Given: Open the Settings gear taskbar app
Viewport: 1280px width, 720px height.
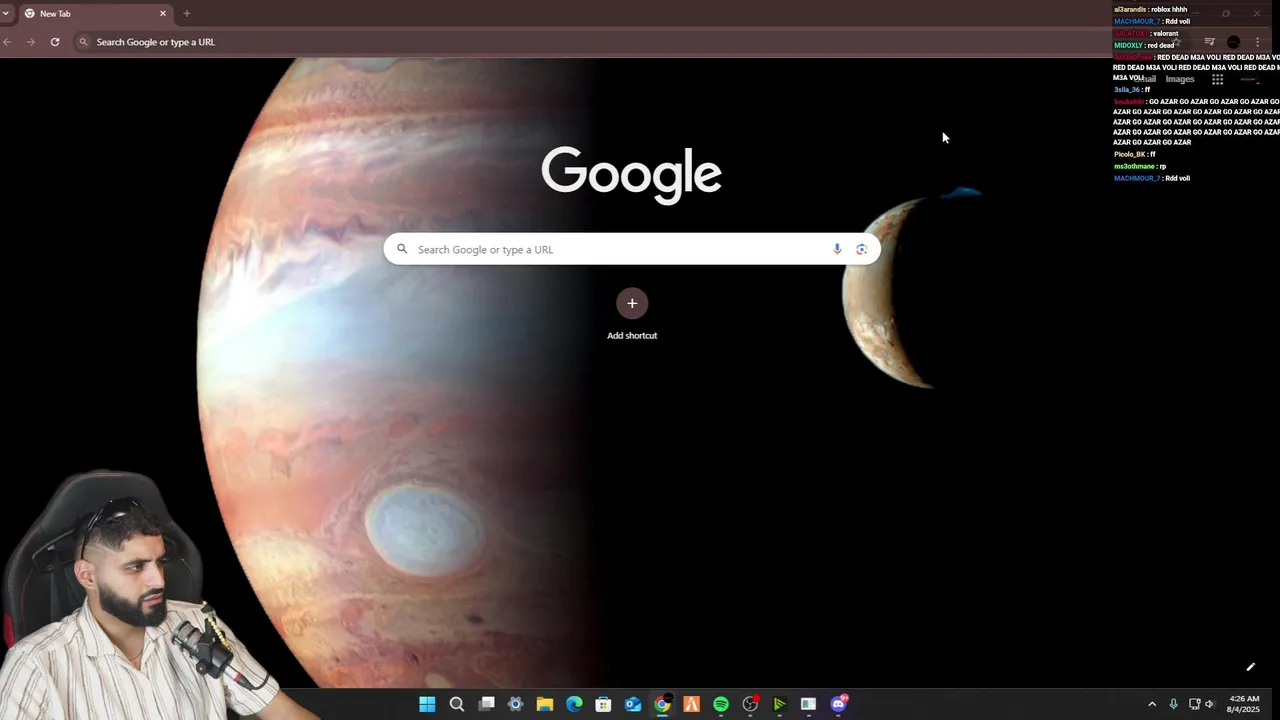Looking at the screenshot, I should click(x=515, y=704).
